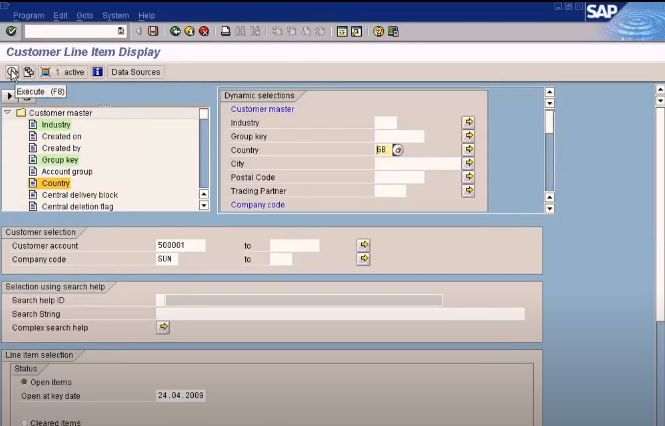The image size is (665, 426).
Task: Click the Company code field with SUN
Action: tap(167, 259)
